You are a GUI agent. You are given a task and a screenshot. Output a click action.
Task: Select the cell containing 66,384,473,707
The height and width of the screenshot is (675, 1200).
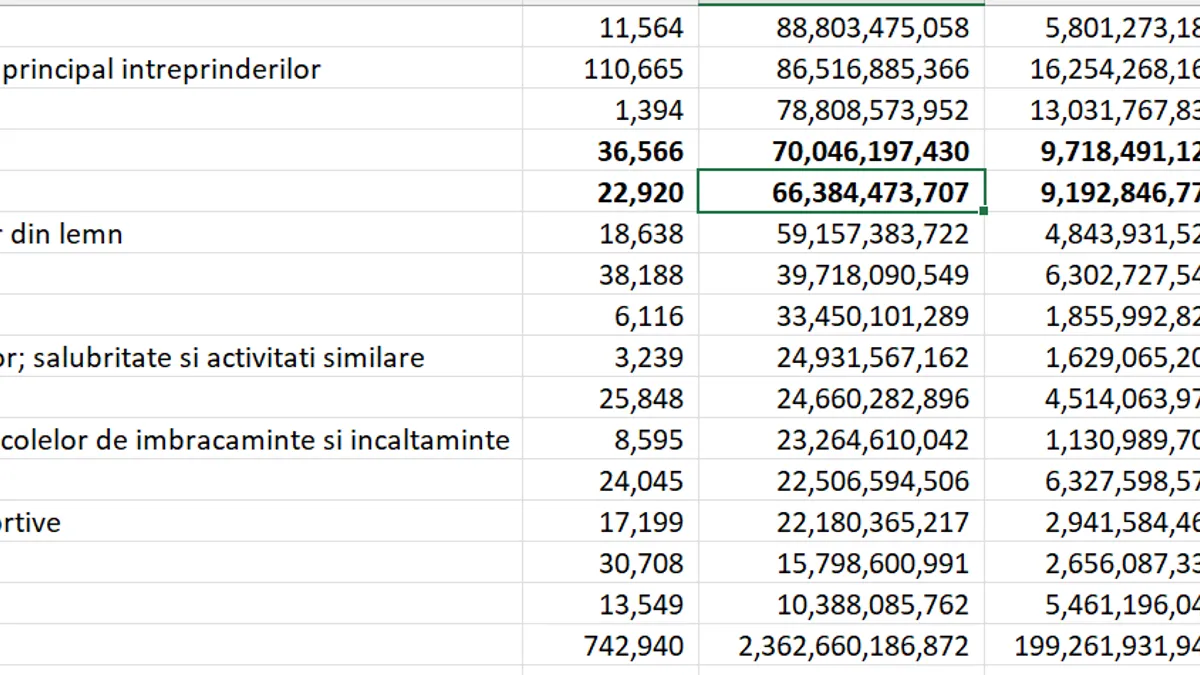[841, 192]
